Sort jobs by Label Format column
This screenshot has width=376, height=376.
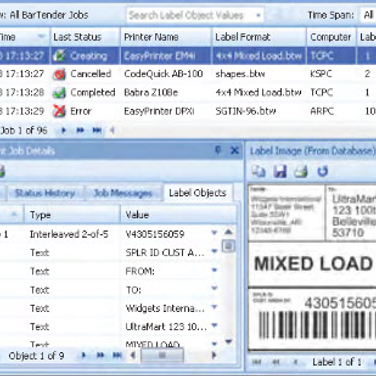(259, 37)
